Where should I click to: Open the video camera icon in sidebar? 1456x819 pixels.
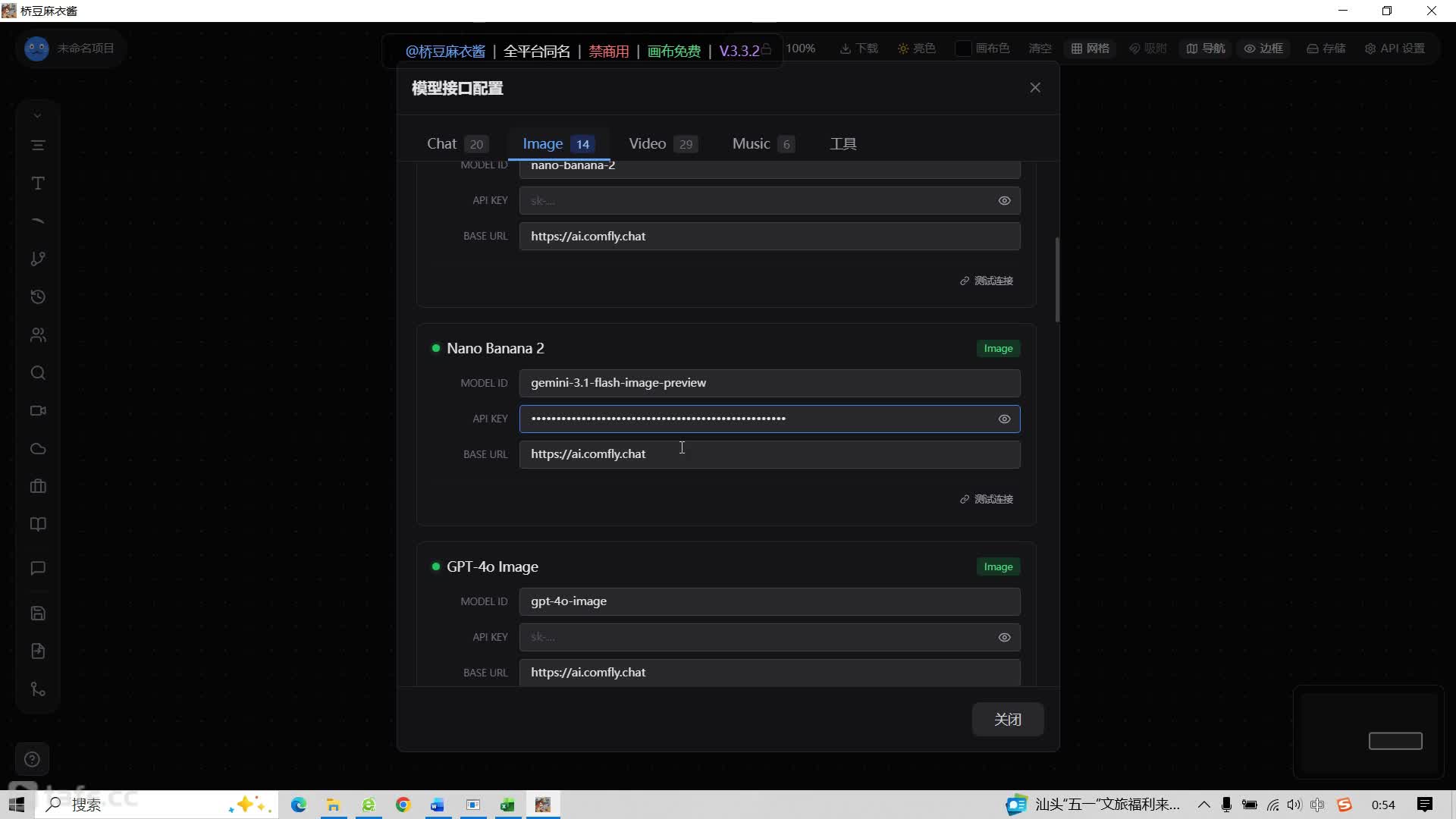[38, 411]
